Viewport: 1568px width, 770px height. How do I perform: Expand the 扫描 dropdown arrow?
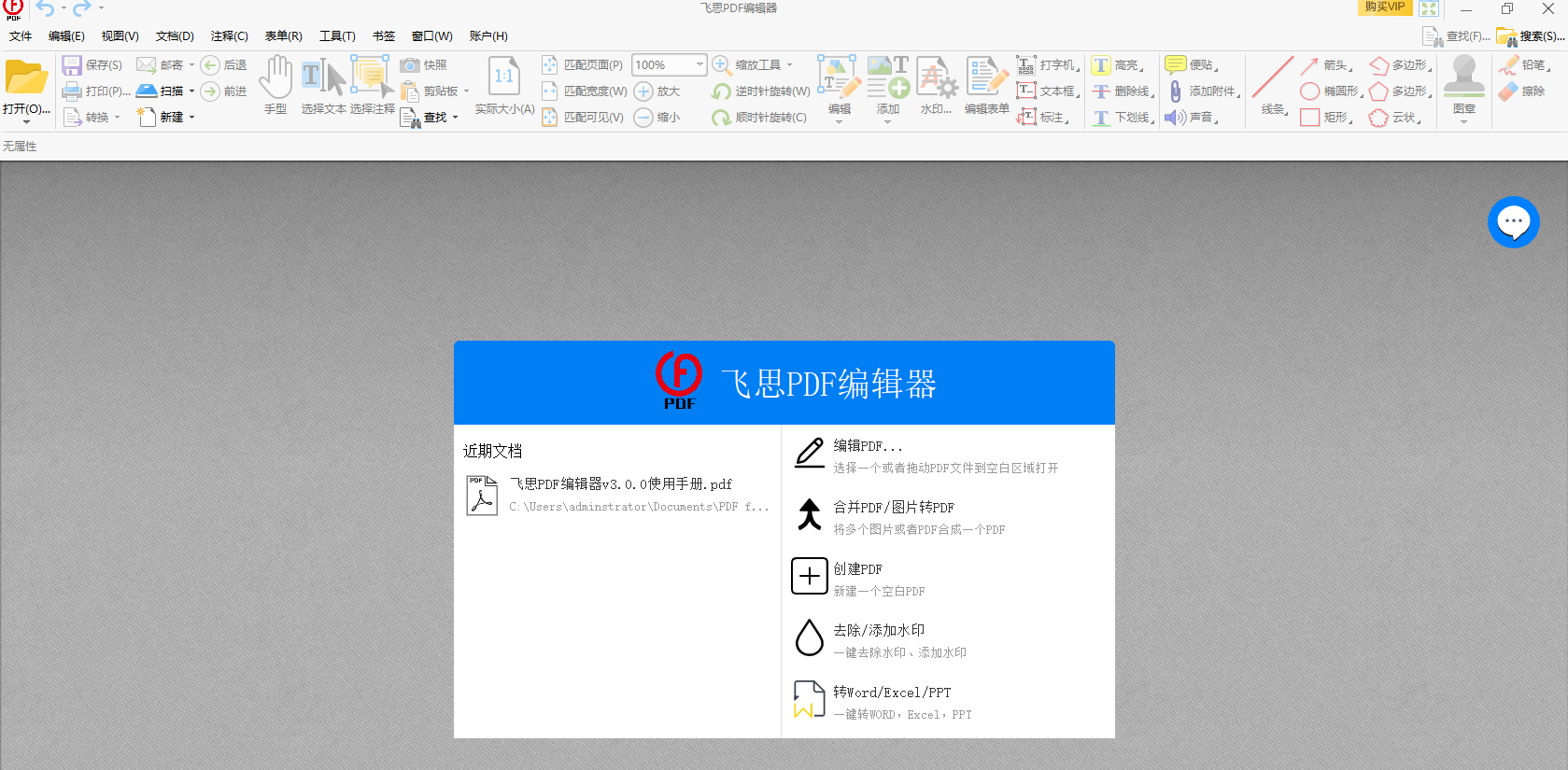[x=191, y=91]
